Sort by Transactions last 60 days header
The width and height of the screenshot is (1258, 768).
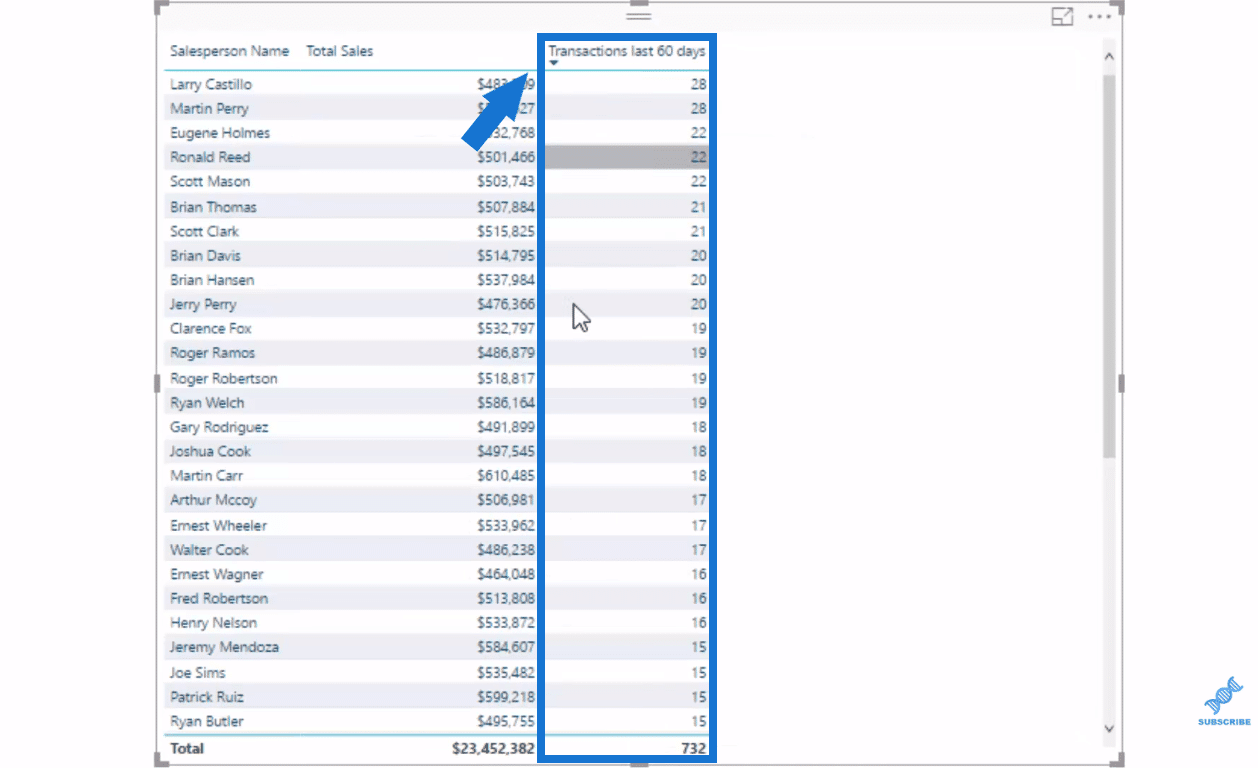click(627, 51)
